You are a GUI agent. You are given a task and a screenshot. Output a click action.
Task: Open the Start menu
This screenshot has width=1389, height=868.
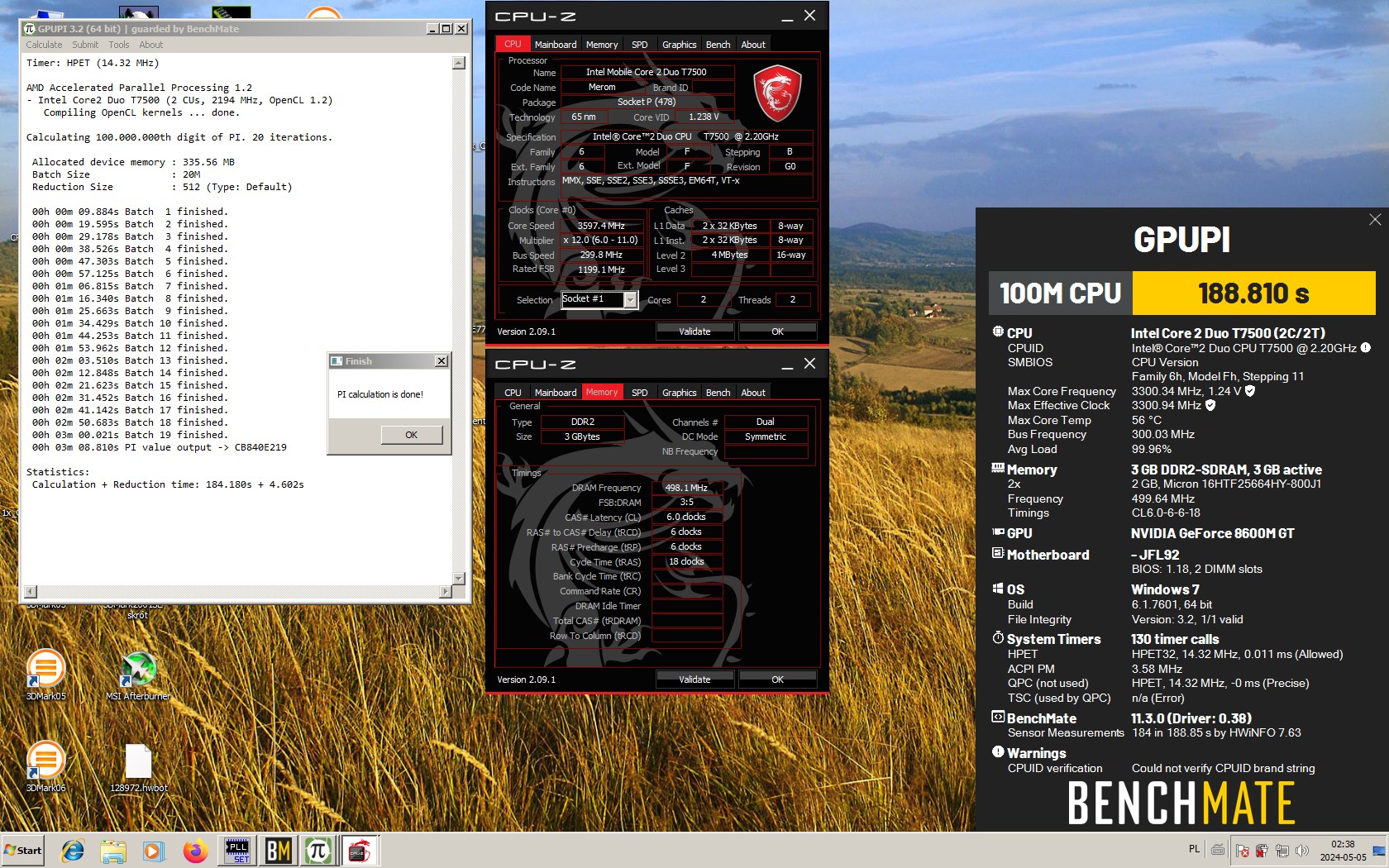(x=23, y=851)
